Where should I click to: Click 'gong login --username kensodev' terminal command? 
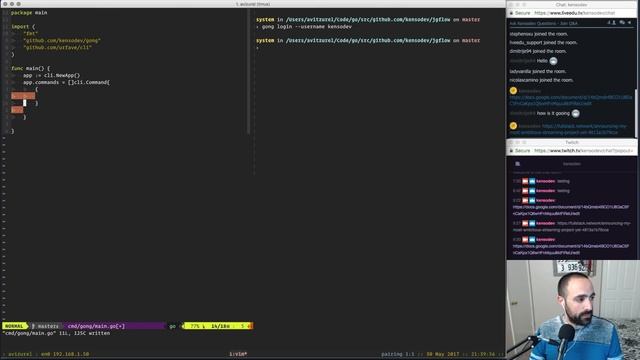coord(307,27)
